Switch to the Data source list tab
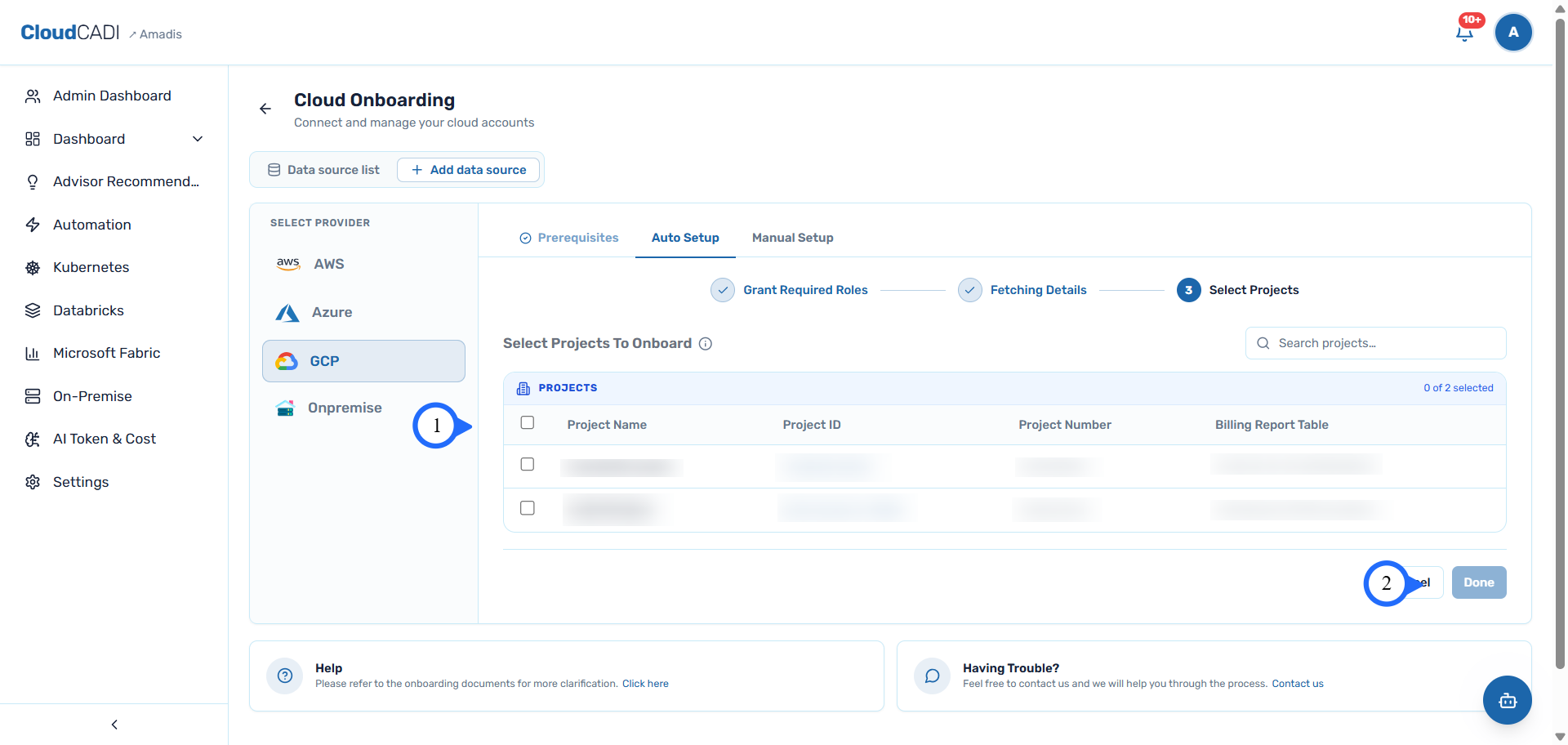The height and width of the screenshot is (745, 1568). coord(324,170)
